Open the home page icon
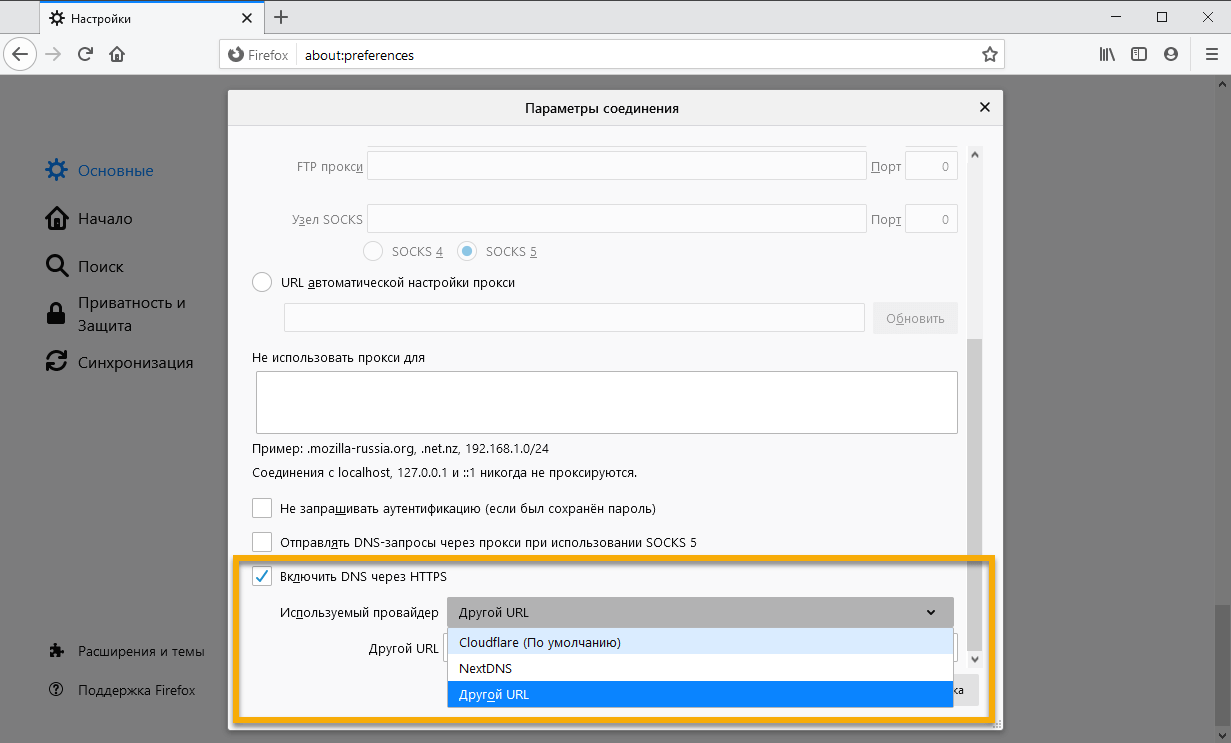Image resolution: width=1231 pixels, height=743 pixels. click(x=117, y=54)
